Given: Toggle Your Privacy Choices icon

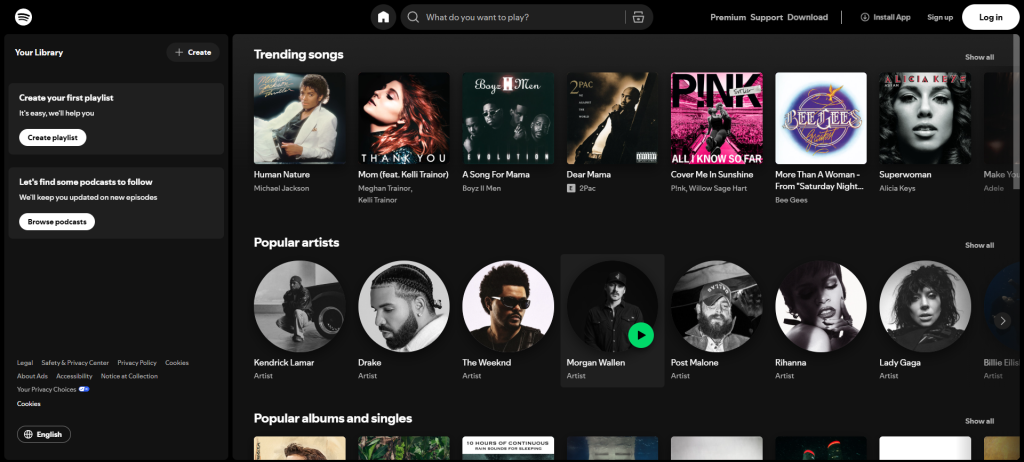Looking at the screenshot, I should (84, 389).
